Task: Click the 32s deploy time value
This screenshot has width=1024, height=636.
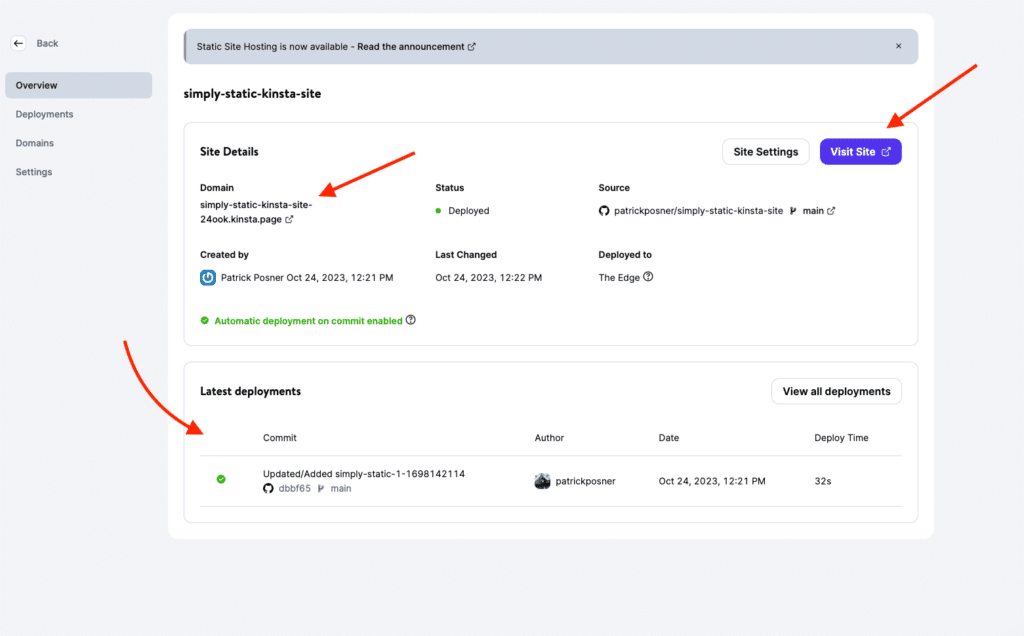Action: pos(823,481)
